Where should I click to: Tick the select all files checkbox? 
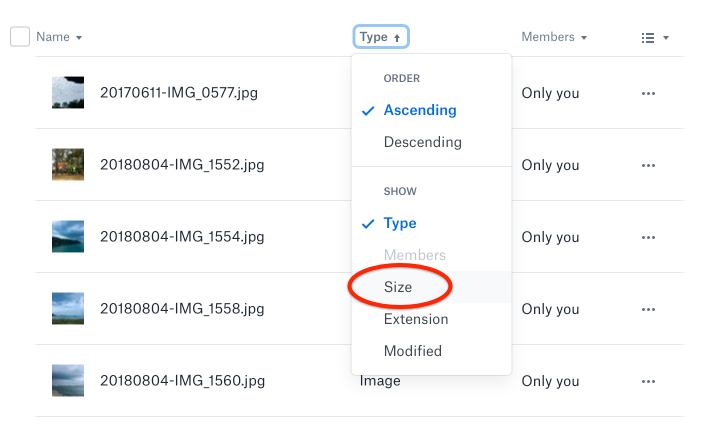click(20, 37)
